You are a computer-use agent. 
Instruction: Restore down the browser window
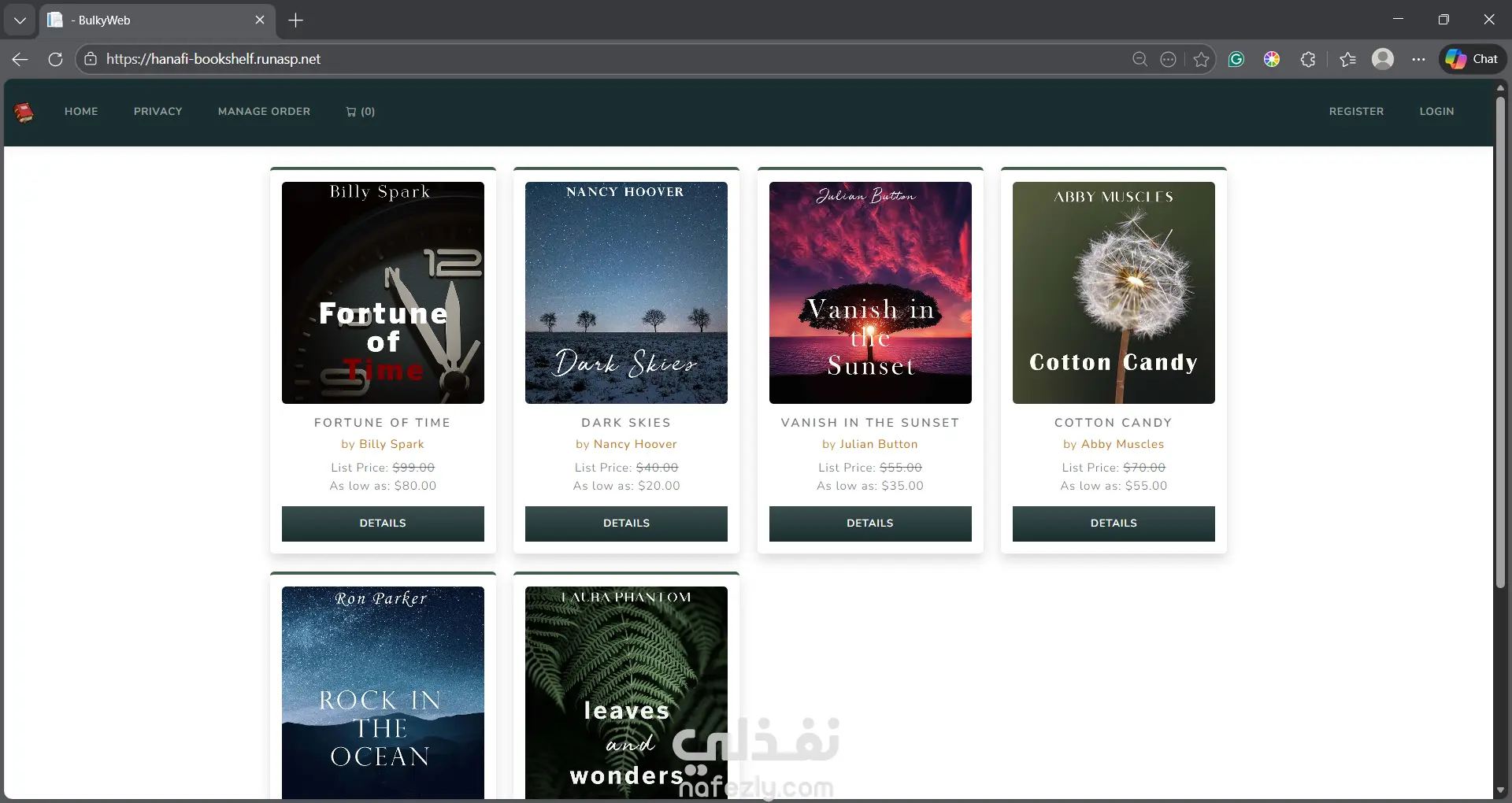1443,20
